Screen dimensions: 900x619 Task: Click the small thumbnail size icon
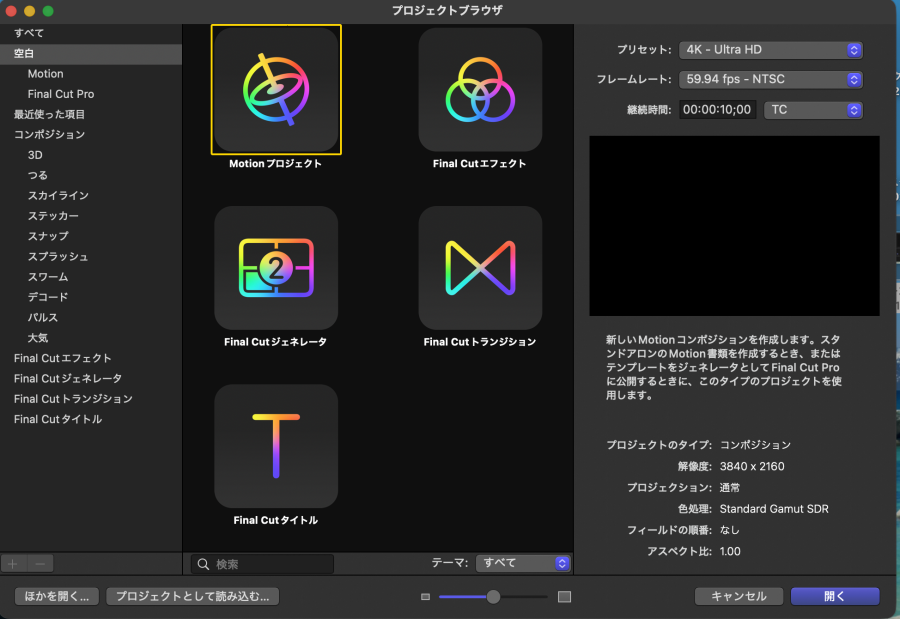coord(425,597)
